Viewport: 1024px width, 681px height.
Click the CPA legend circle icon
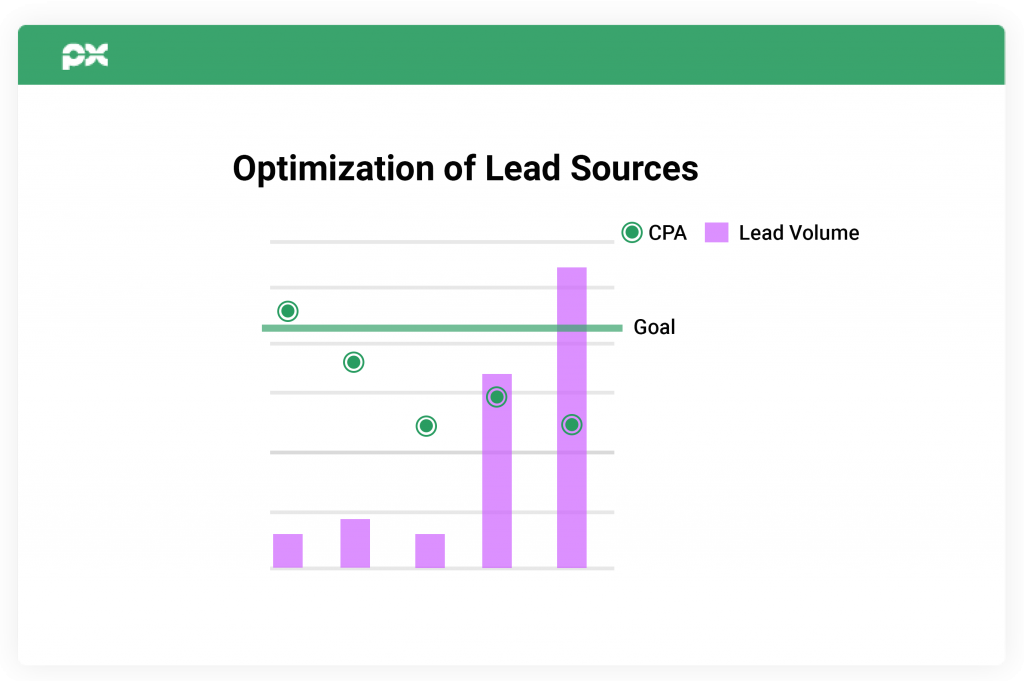point(632,232)
